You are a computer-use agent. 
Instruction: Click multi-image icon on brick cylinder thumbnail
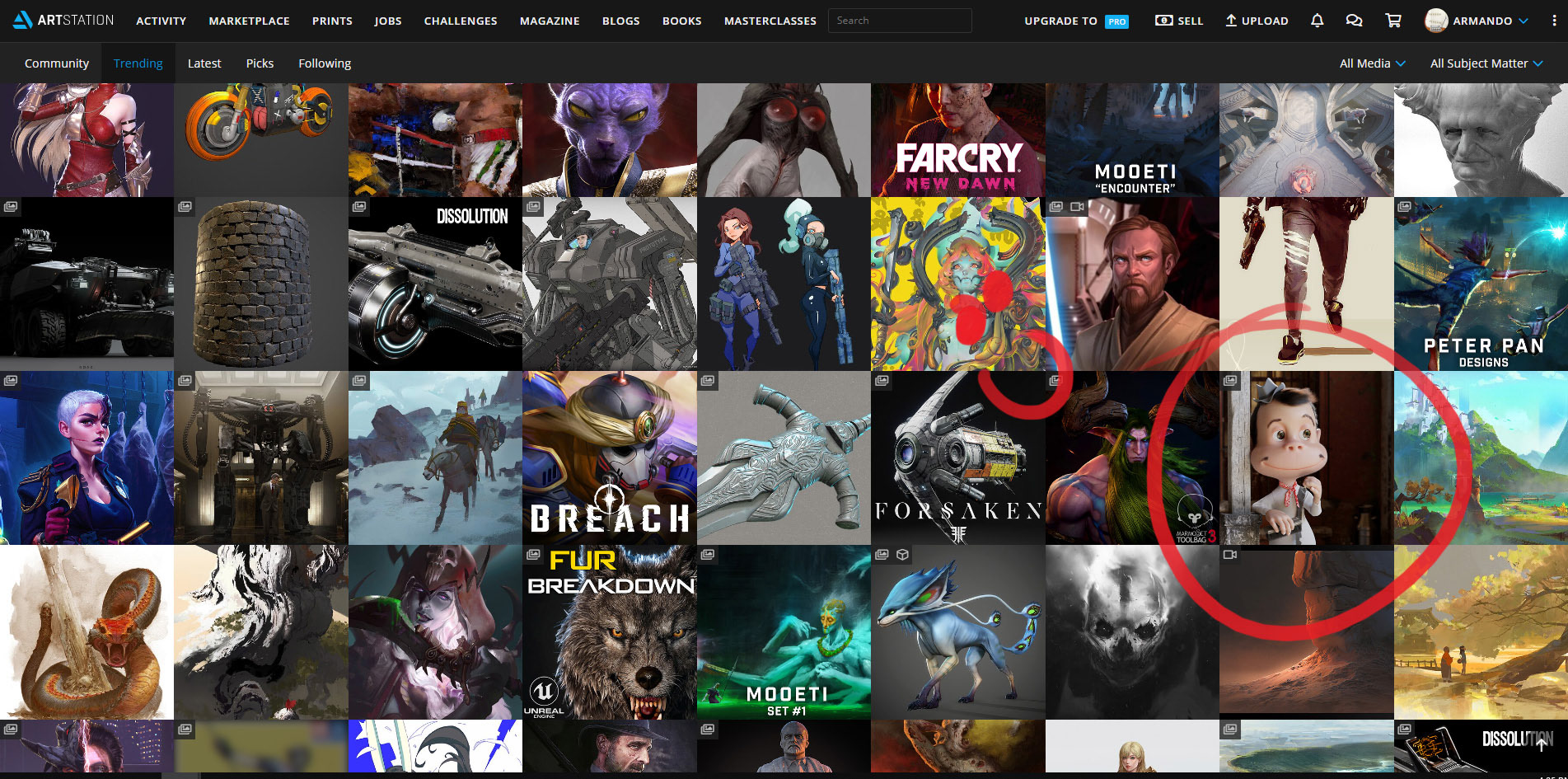pos(185,206)
